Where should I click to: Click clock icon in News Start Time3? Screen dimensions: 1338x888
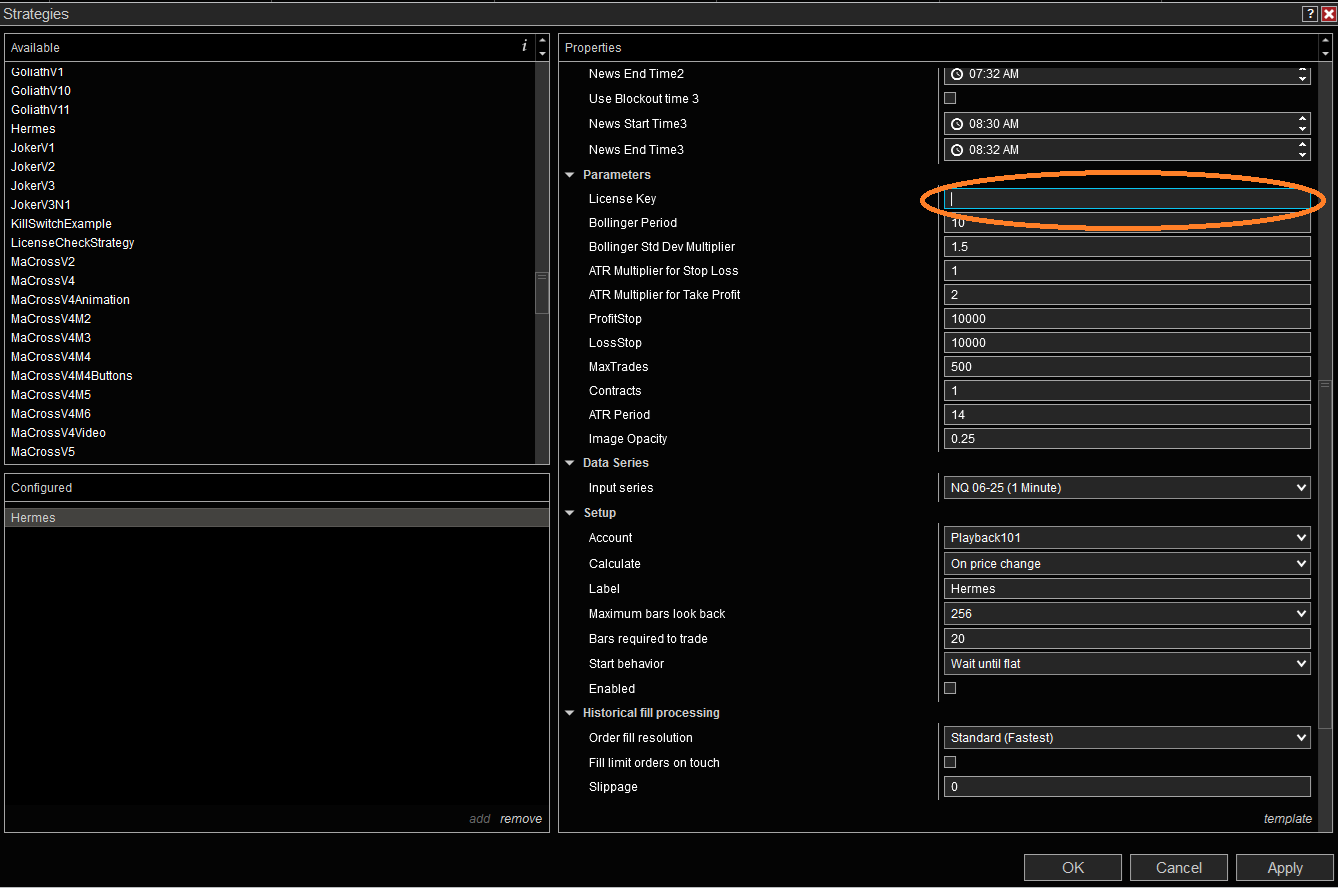coord(957,124)
